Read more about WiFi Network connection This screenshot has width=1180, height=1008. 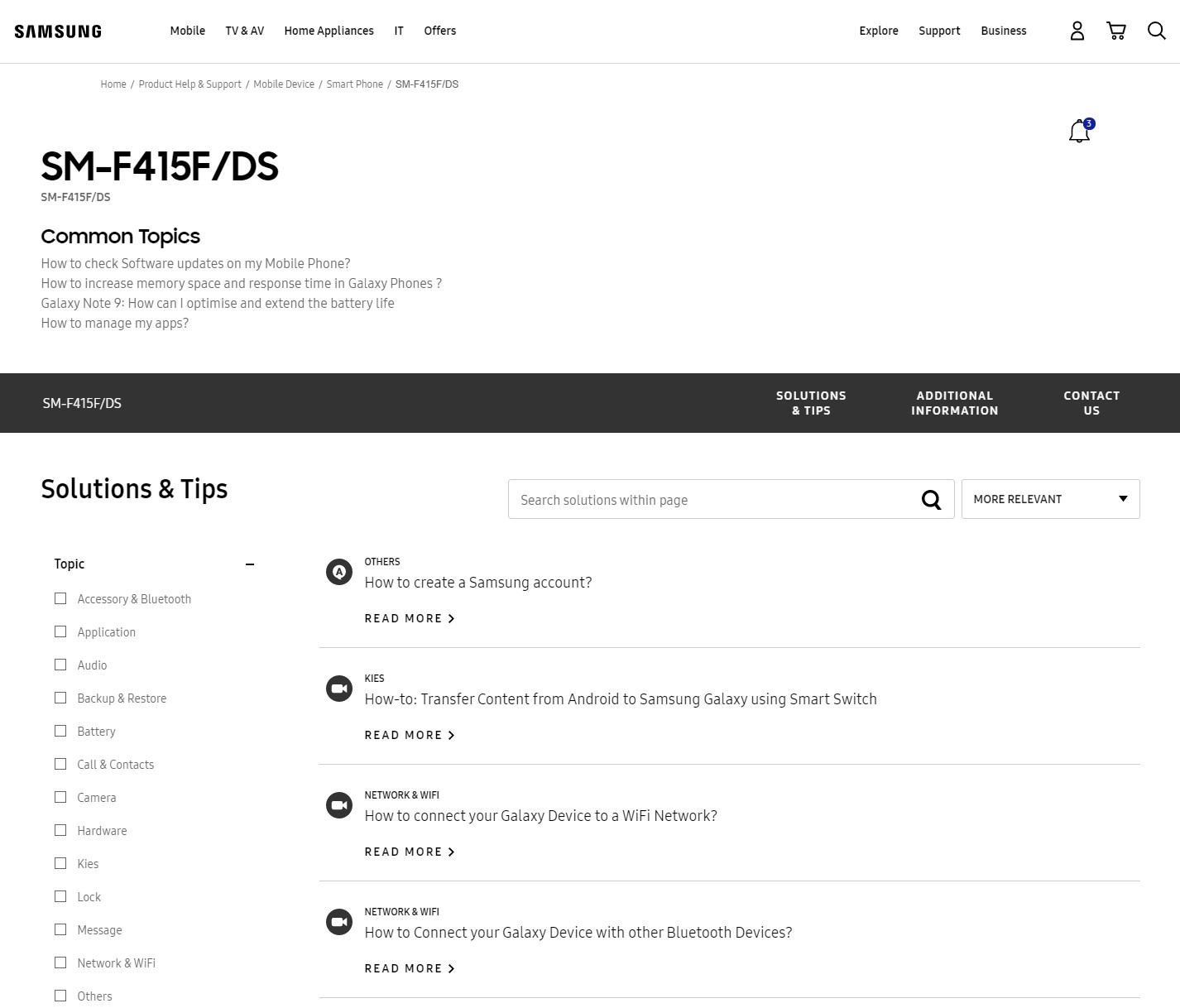coord(410,852)
